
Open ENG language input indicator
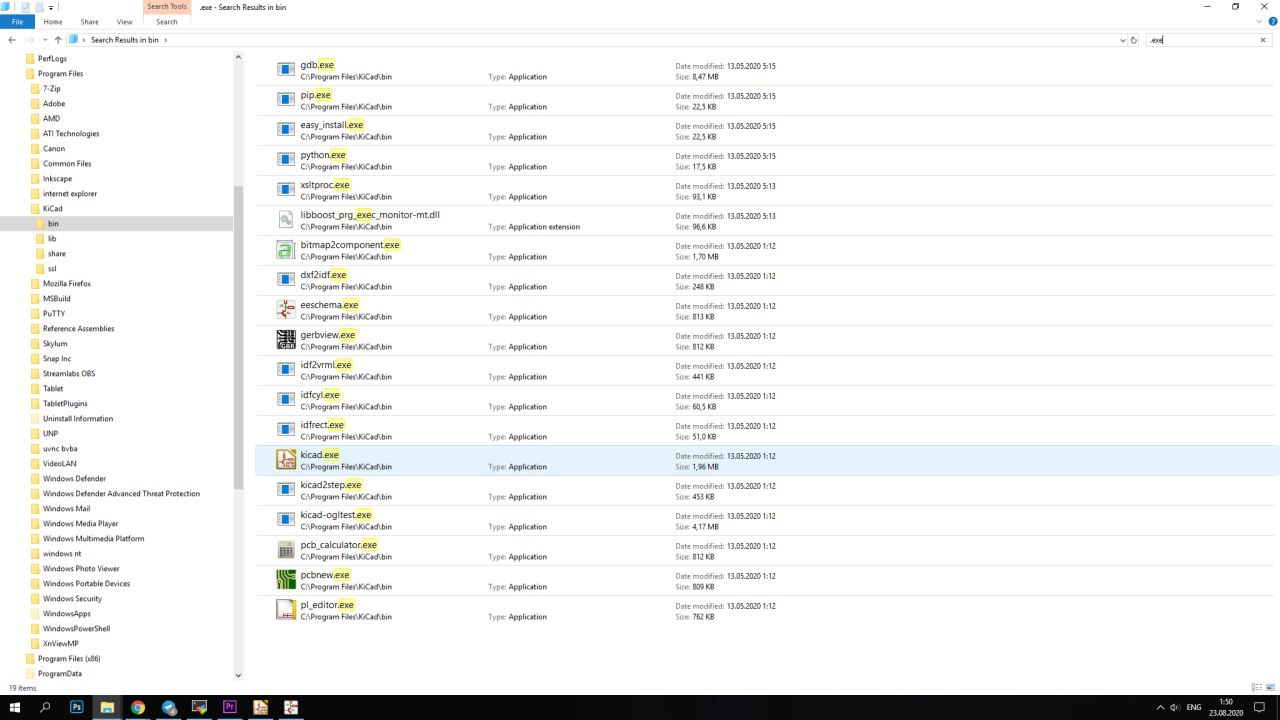pyautogui.click(x=1194, y=707)
